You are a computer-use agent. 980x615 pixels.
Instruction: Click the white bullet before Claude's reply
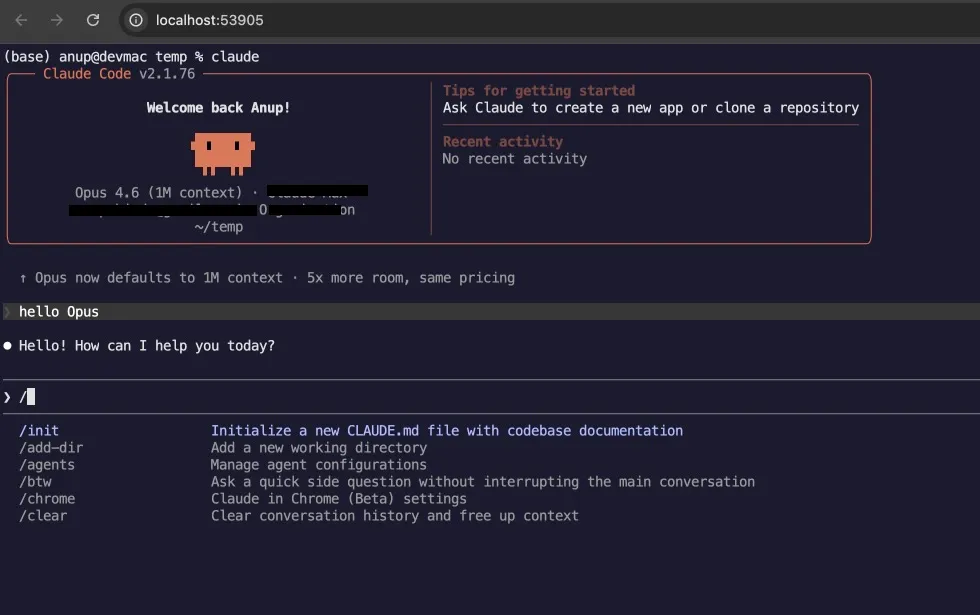8,346
